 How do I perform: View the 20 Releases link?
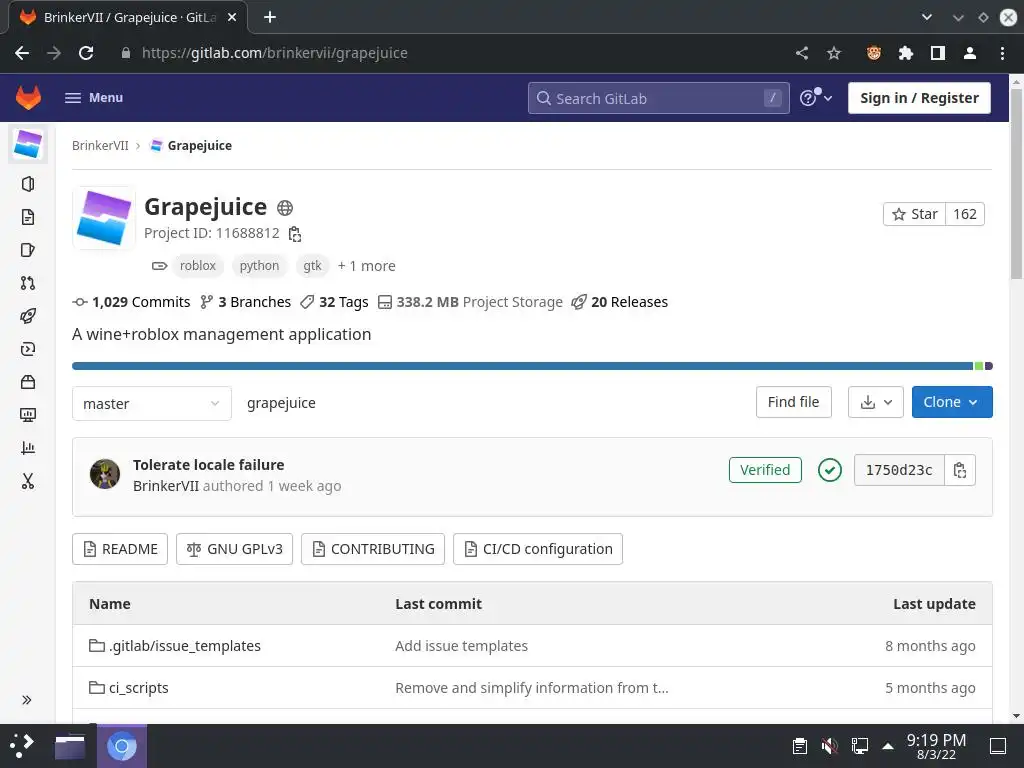(x=620, y=302)
